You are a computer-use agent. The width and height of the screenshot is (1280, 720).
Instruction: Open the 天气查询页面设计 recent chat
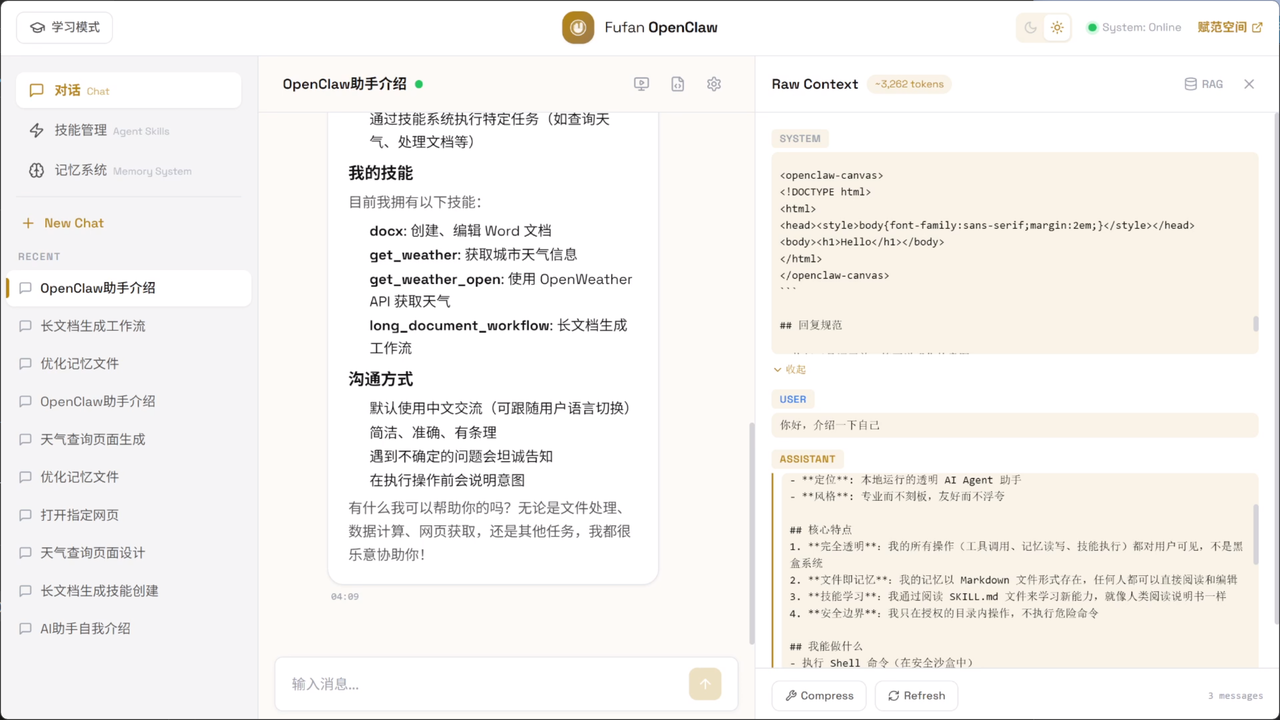128,553
